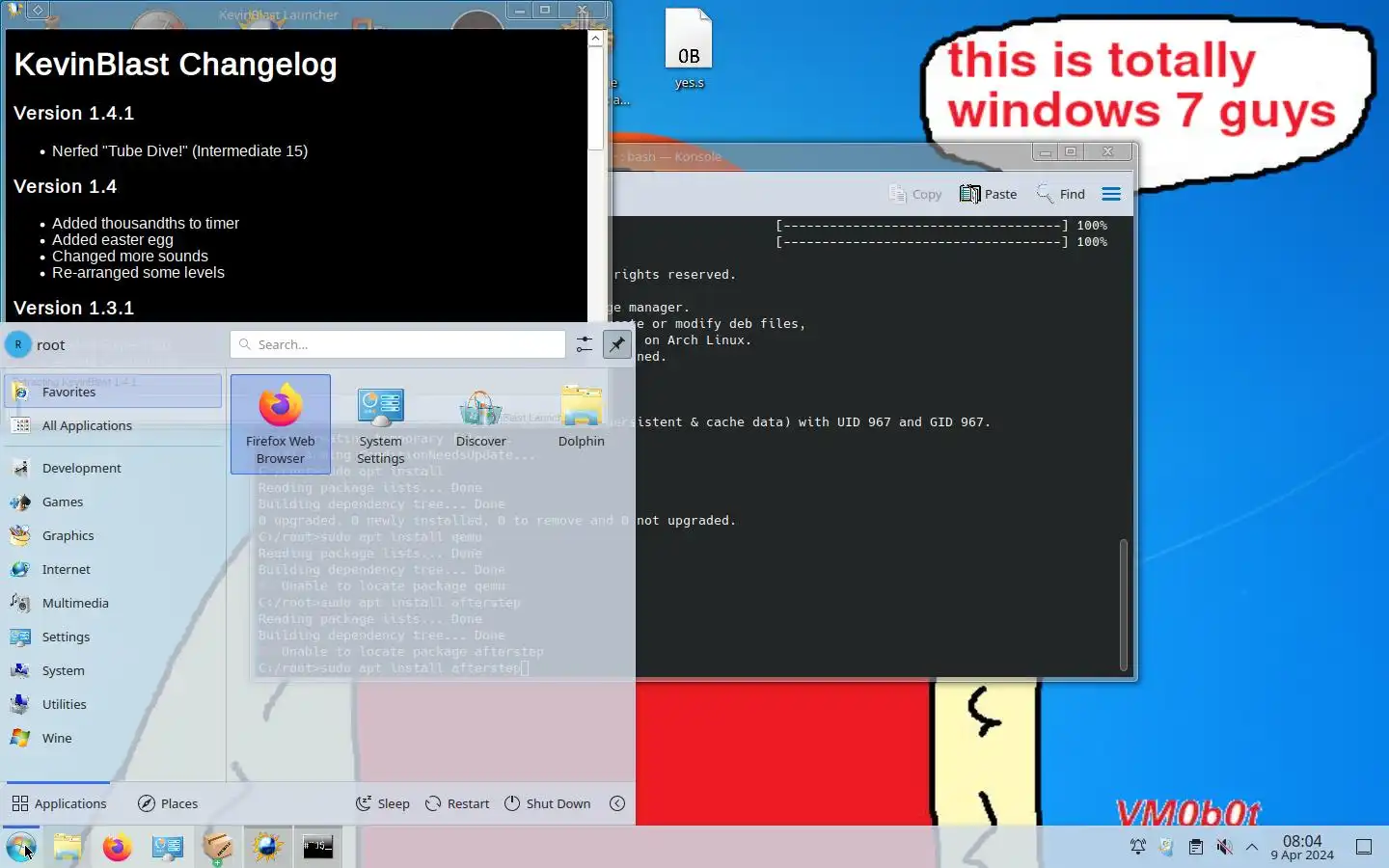The height and width of the screenshot is (868, 1389).
Task: Launch Firefox Web Browser from Favorites grid
Action: click(281, 424)
